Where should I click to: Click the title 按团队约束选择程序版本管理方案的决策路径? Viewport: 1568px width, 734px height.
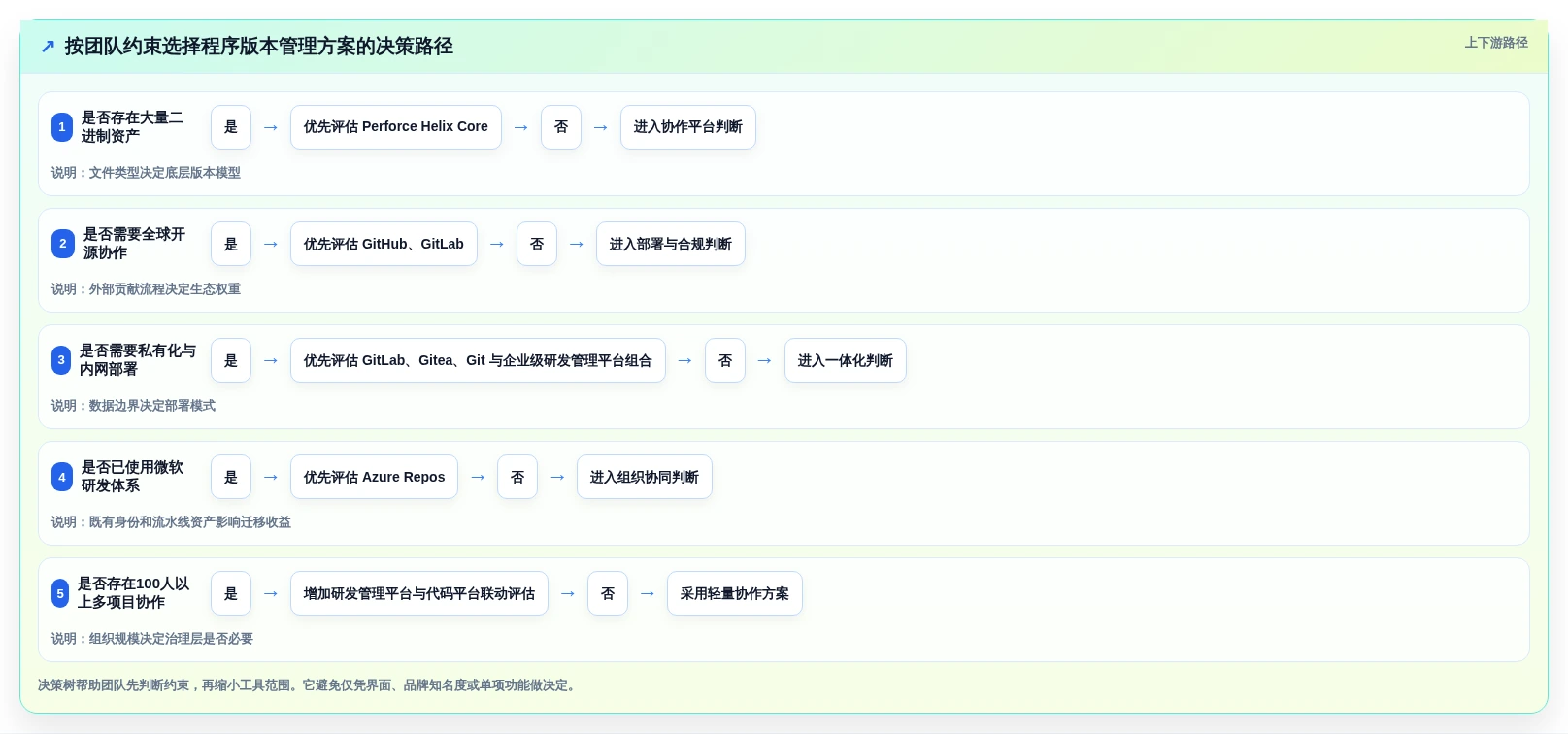[x=259, y=47]
